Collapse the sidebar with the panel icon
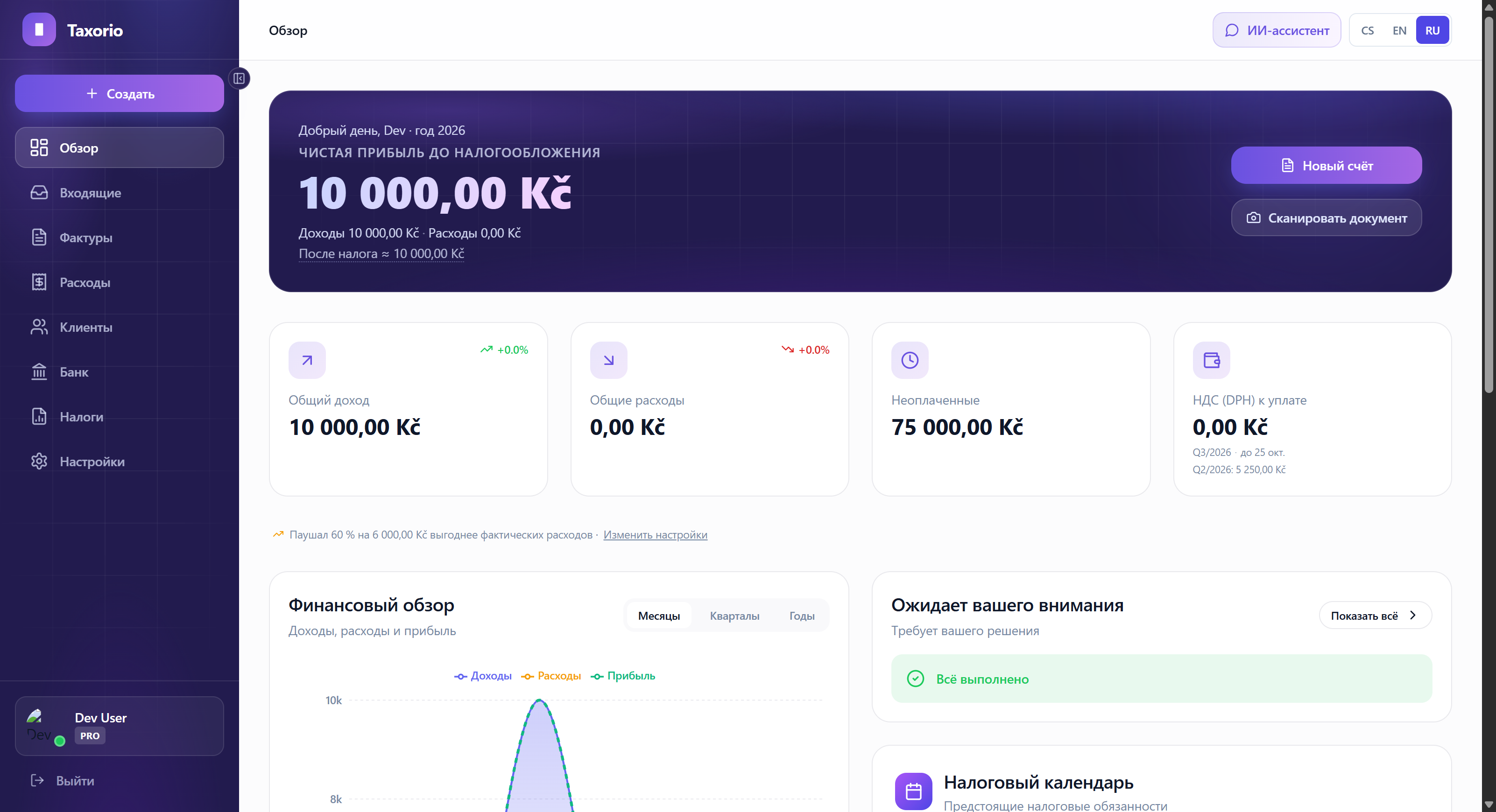Viewport: 1496px width, 812px height. [239, 78]
